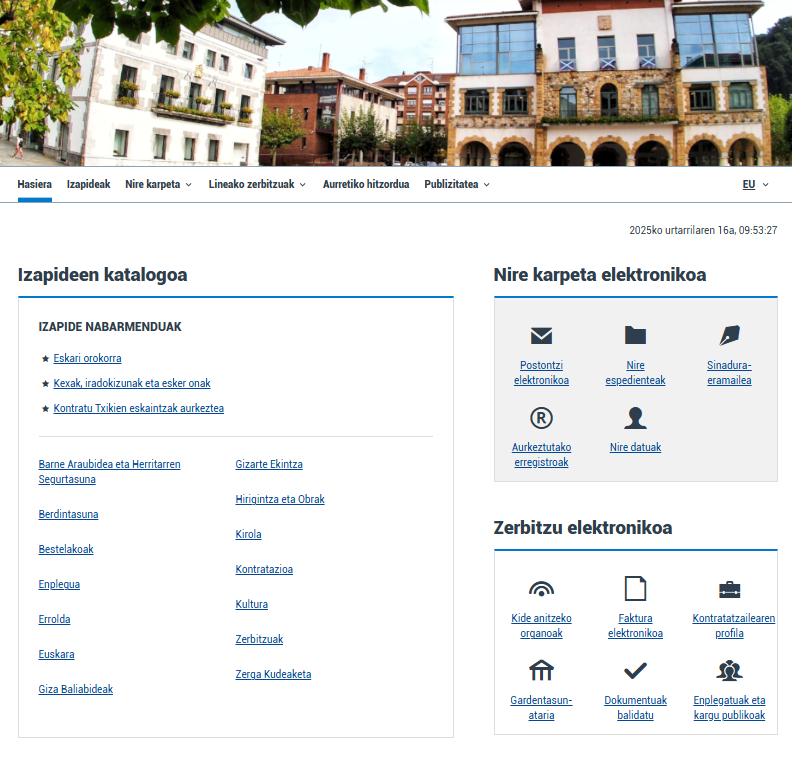This screenshot has height=767, width=792.
Task: Click the Nire espedienteak text link
Action: [x=635, y=373]
